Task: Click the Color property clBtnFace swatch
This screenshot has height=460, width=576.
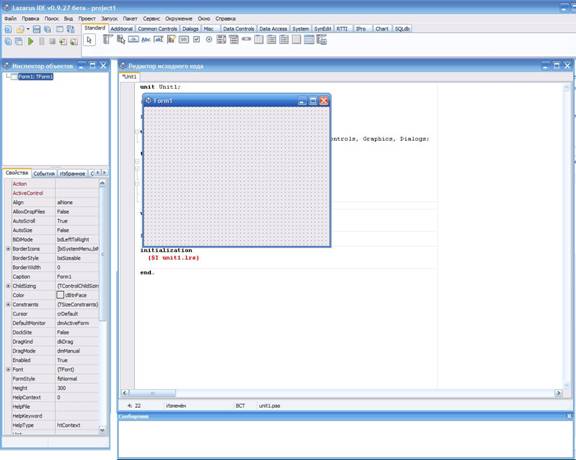Action: (x=60, y=295)
